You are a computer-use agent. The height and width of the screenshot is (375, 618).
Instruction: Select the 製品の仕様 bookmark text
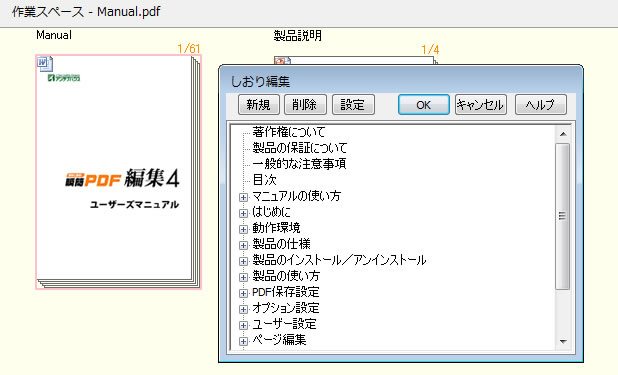coord(281,244)
